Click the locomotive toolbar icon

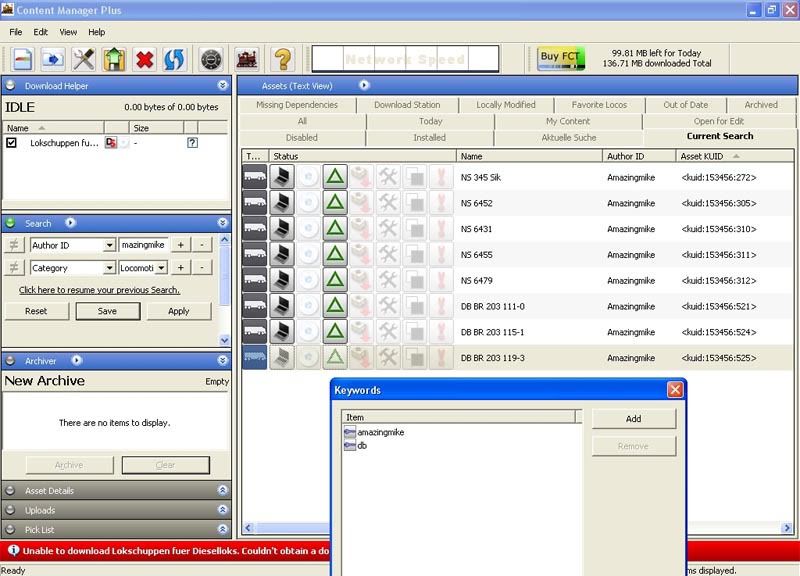pyautogui.click(x=247, y=60)
